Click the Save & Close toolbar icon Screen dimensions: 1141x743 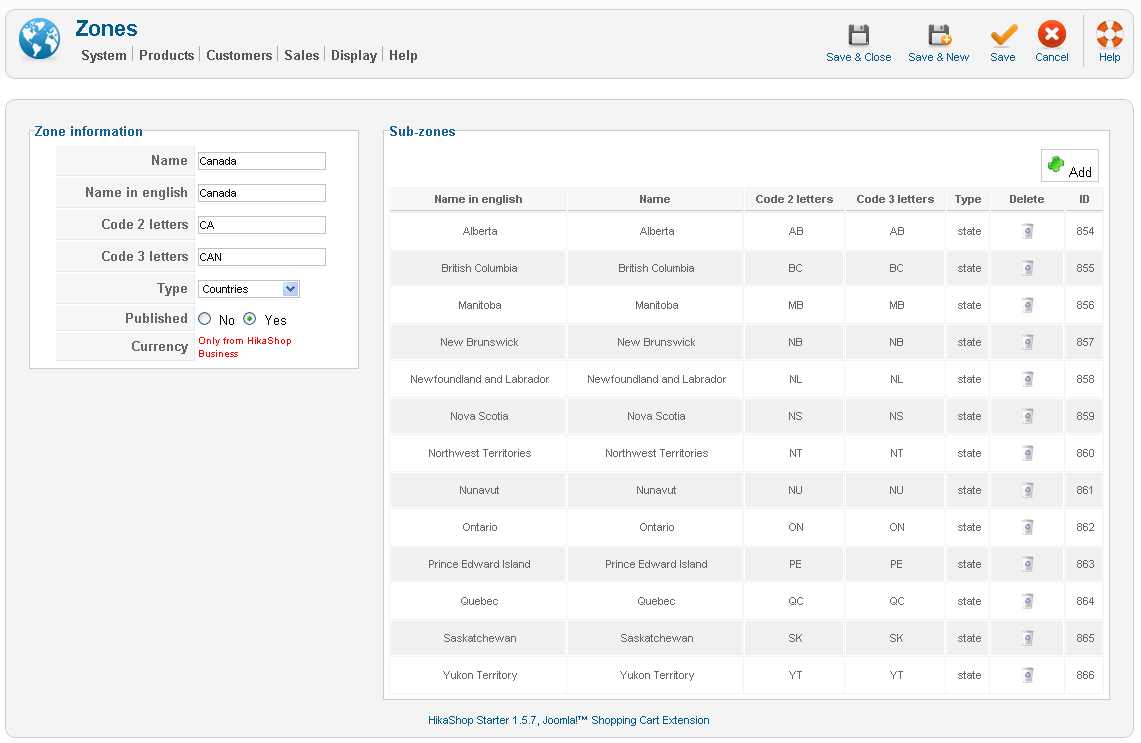[x=858, y=37]
